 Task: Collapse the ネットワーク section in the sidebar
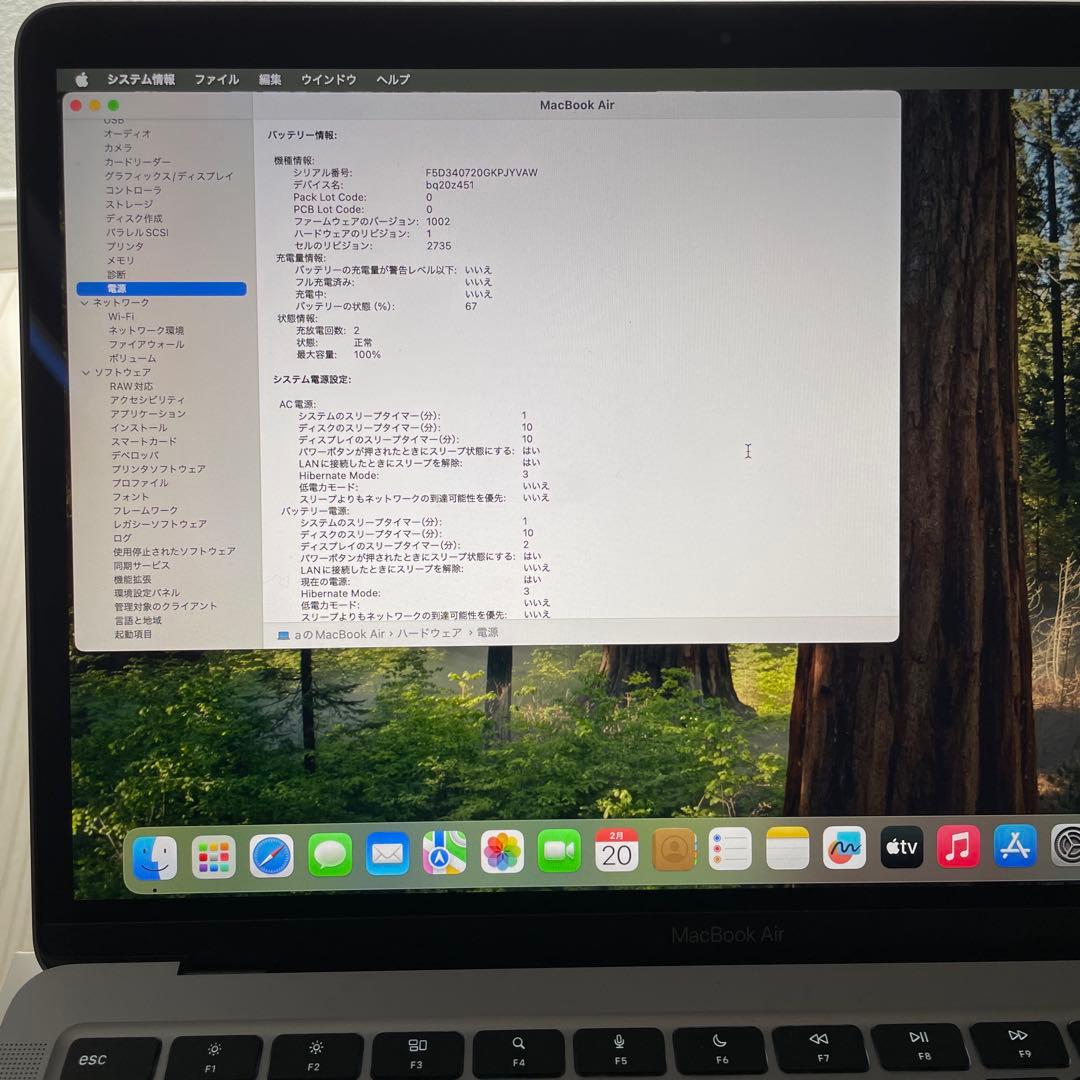[86, 302]
